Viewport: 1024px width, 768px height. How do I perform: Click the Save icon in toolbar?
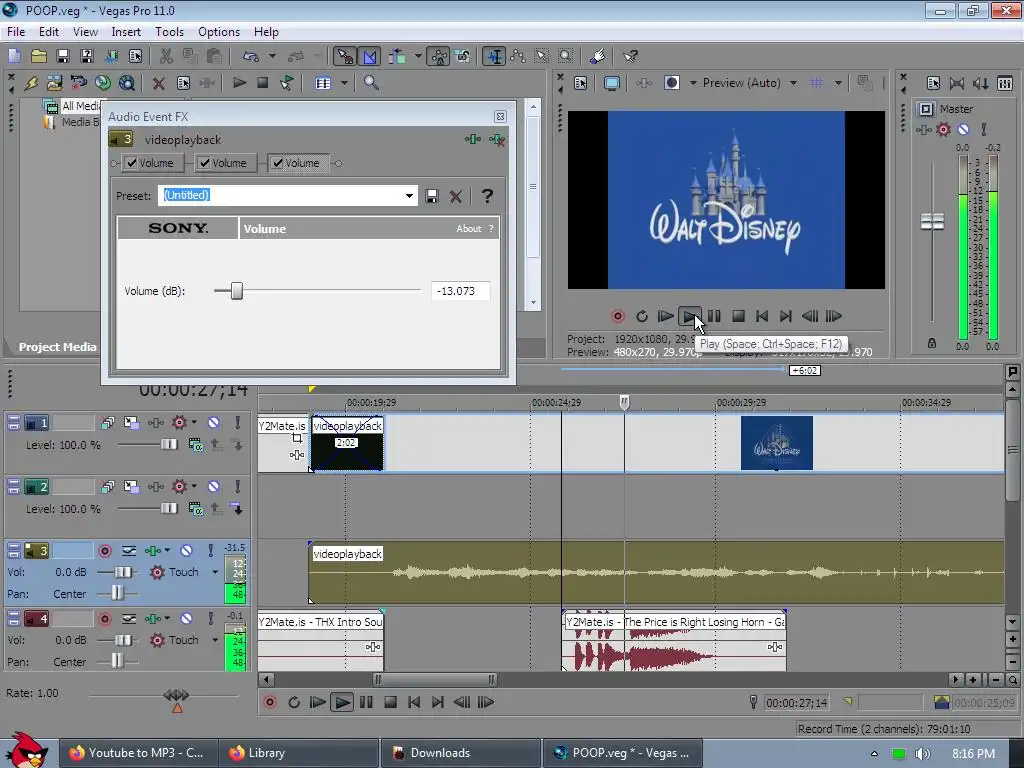tap(63, 57)
